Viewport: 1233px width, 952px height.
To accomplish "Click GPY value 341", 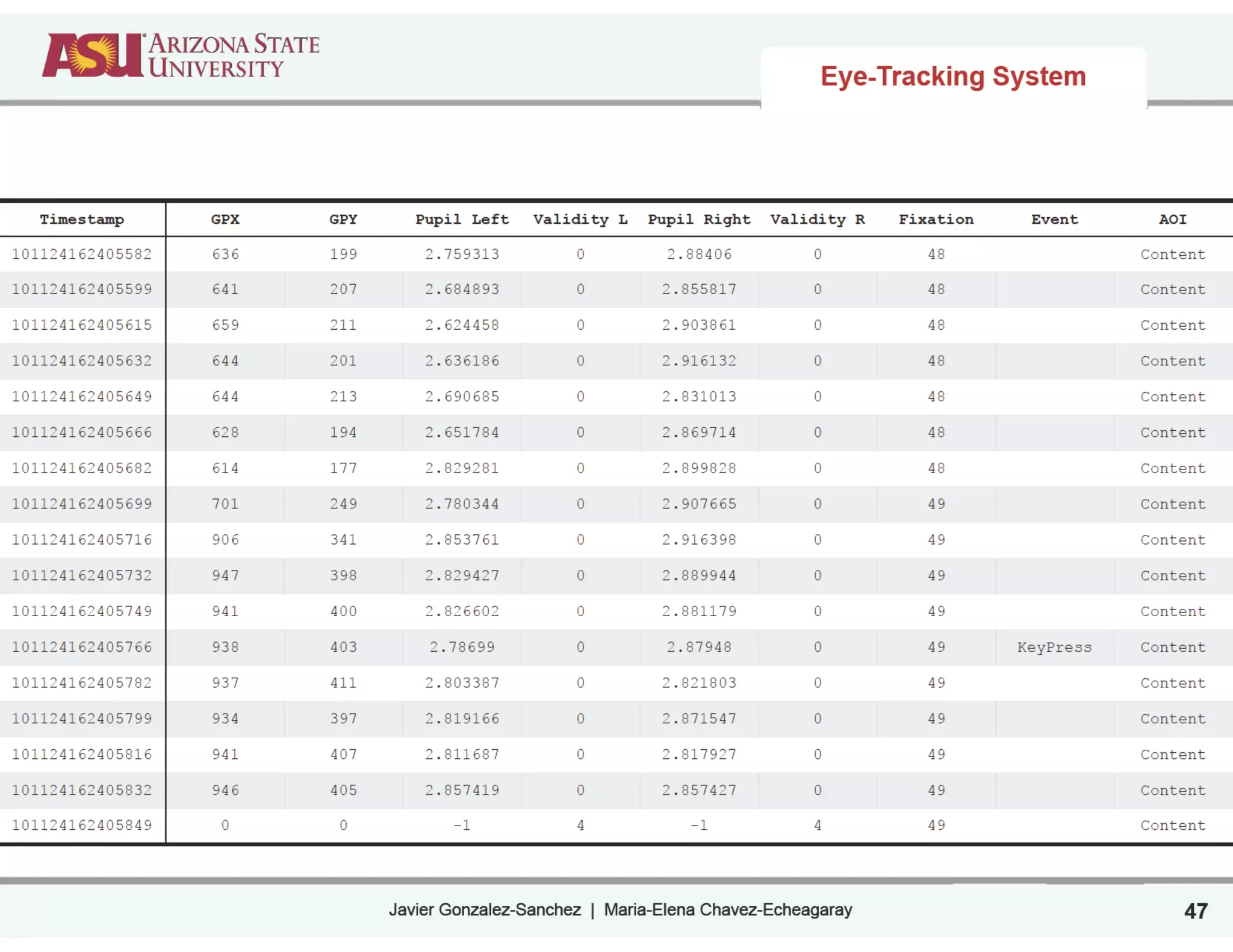I will click(x=343, y=540).
